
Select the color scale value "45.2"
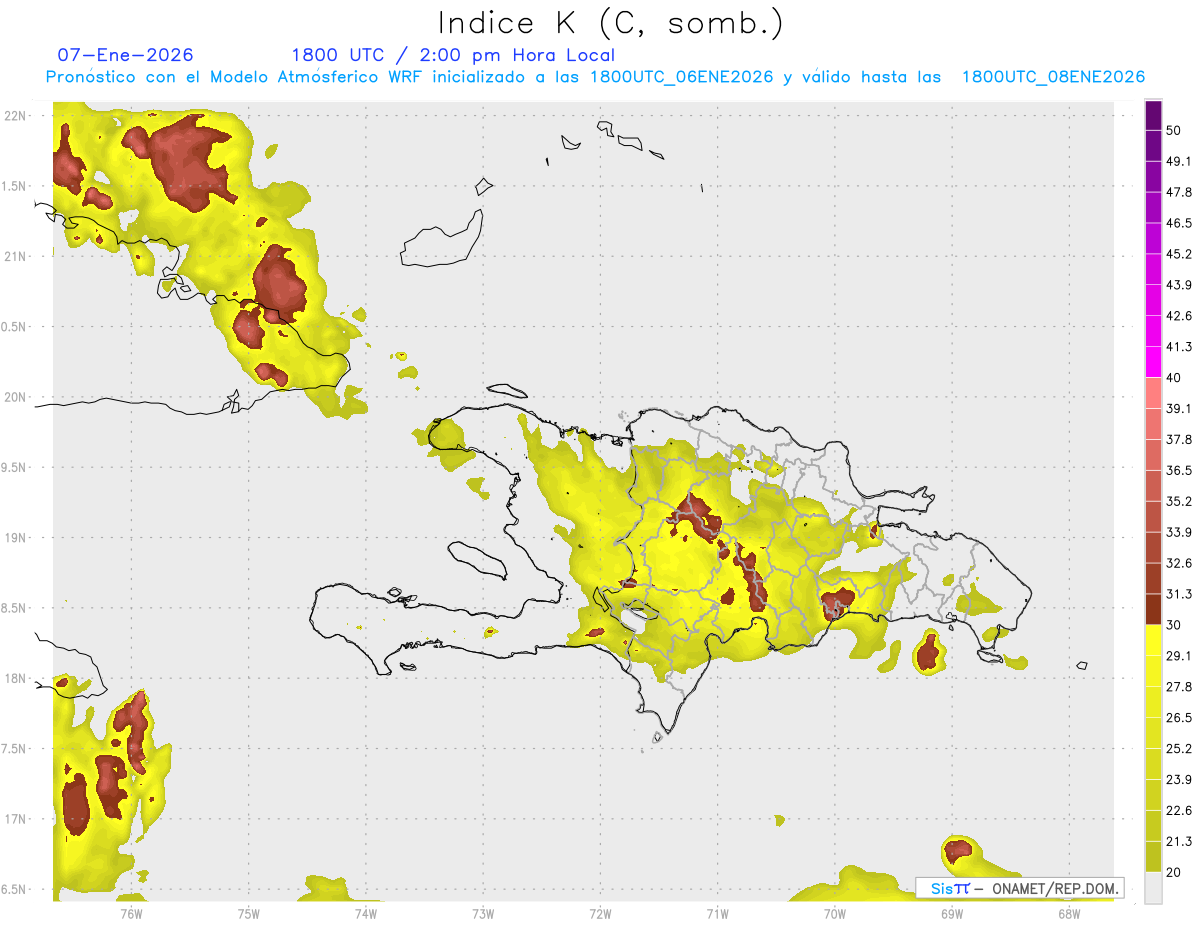pyautogui.click(x=1180, y=254)
